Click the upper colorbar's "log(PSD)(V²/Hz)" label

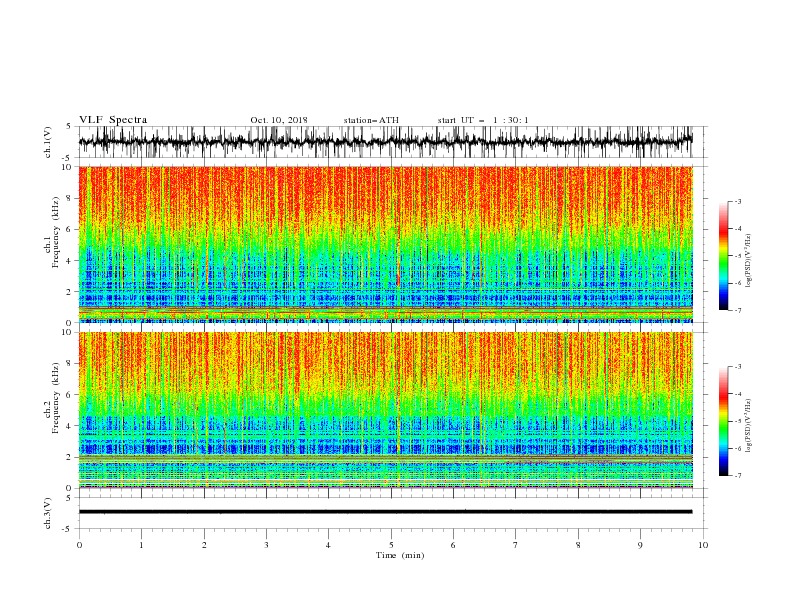tap(749, 261)
